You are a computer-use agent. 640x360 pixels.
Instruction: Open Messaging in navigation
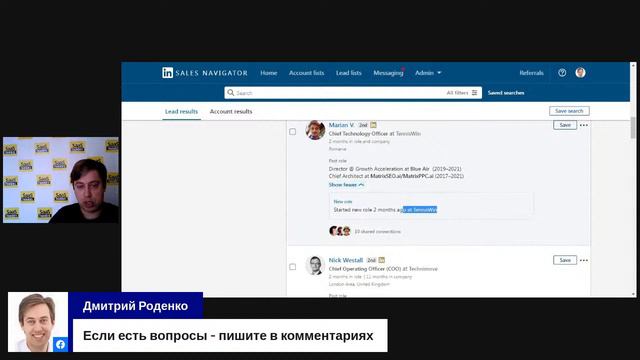(x=388, y=73)
